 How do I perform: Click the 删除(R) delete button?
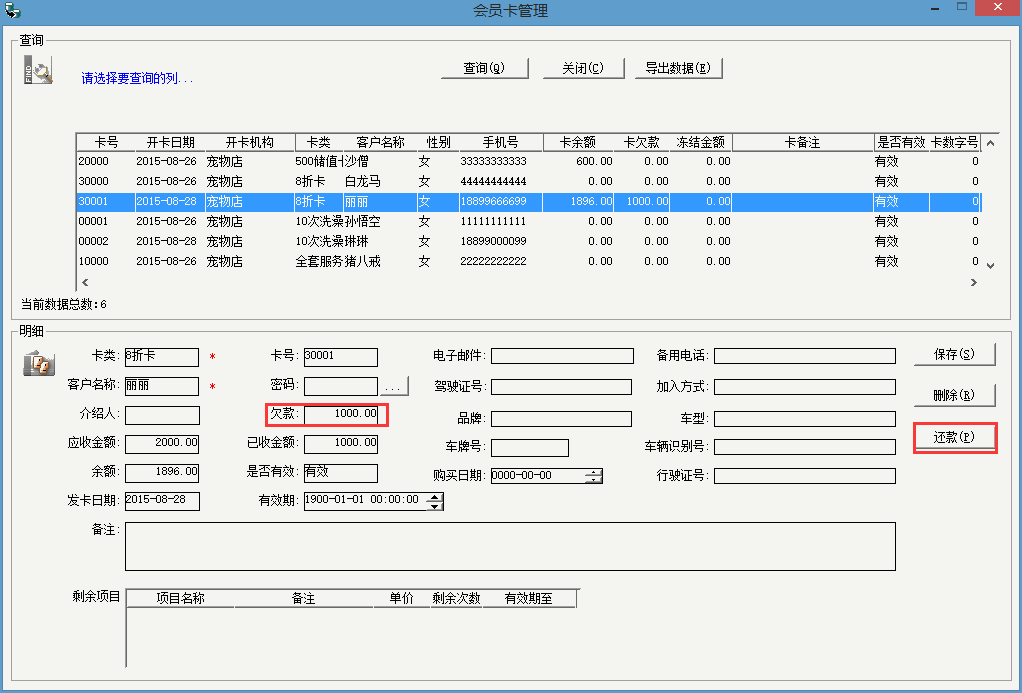(954, 395)
